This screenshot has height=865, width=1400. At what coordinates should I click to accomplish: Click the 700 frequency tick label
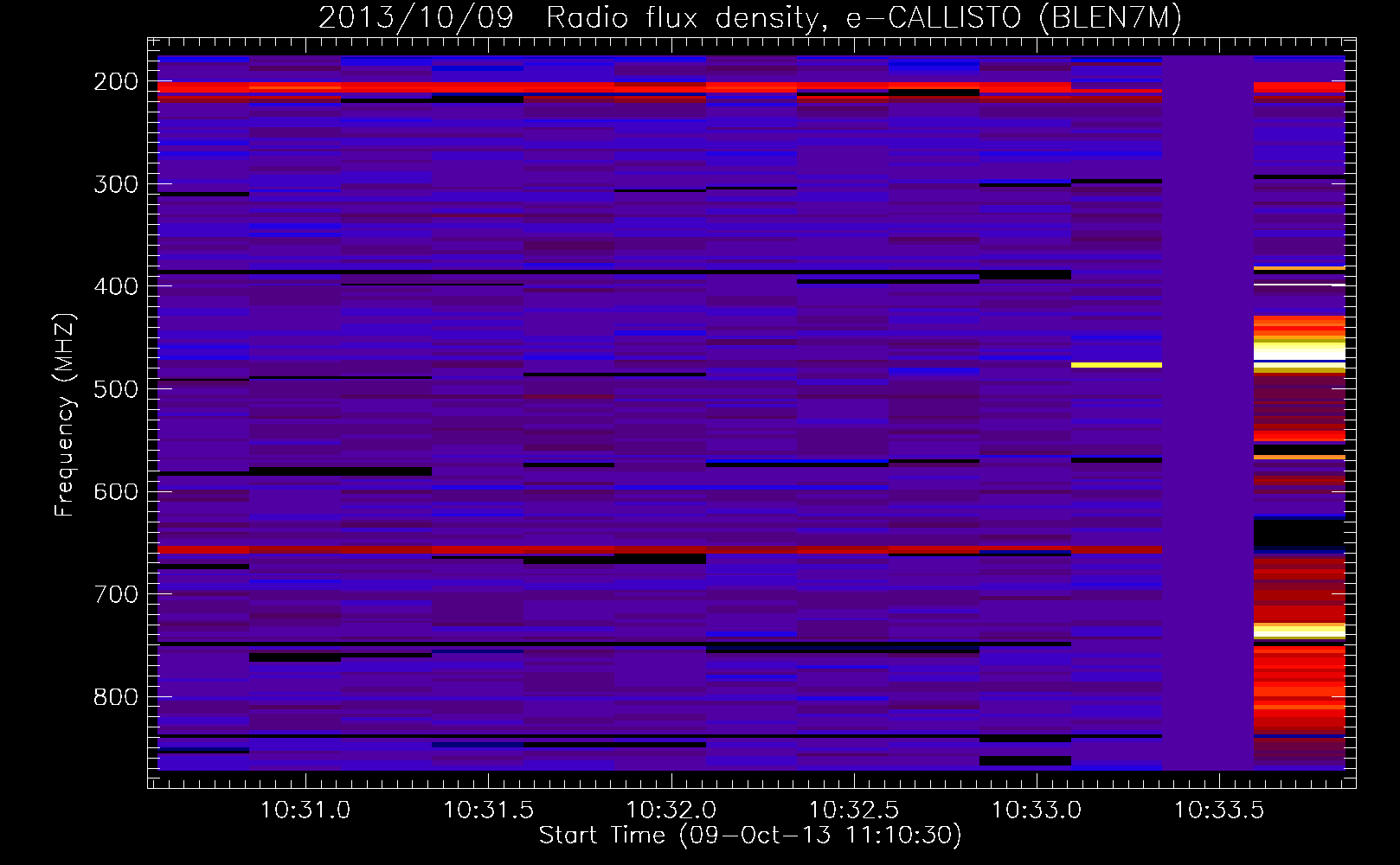click(x=116, y=594)
